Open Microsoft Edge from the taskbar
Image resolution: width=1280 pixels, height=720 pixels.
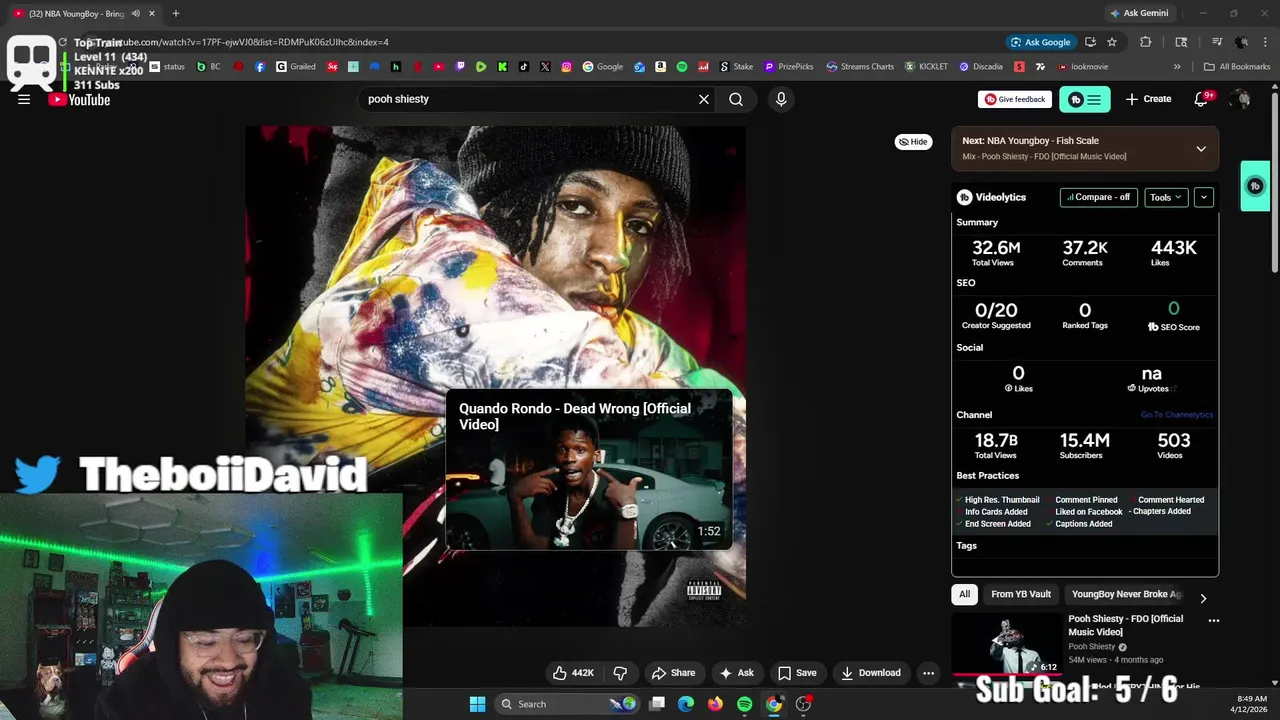click(x=686, y=704)
